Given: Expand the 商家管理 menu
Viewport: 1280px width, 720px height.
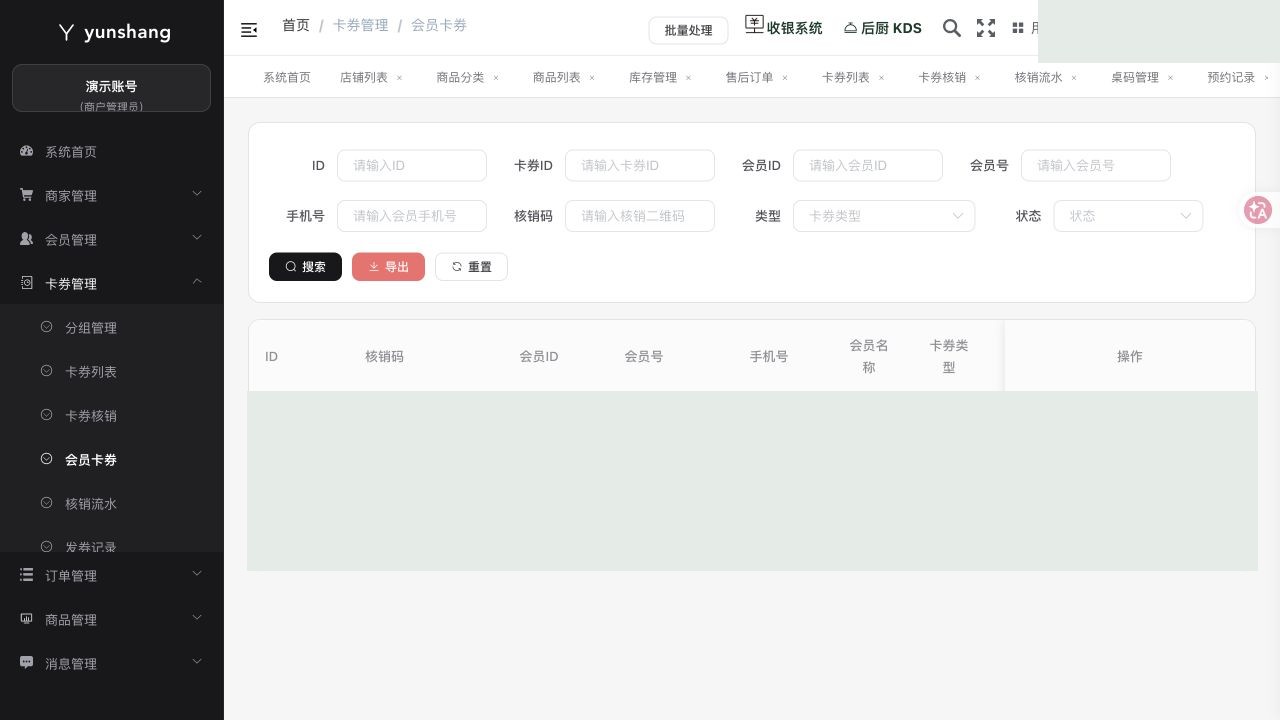Looking at the screenshot, I should click(x=112, y=196).
